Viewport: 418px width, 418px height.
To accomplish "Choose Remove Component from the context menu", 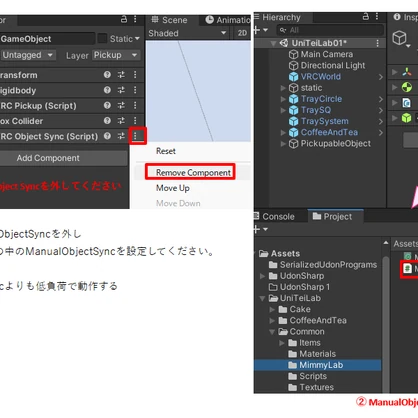I will pos(193,173).
